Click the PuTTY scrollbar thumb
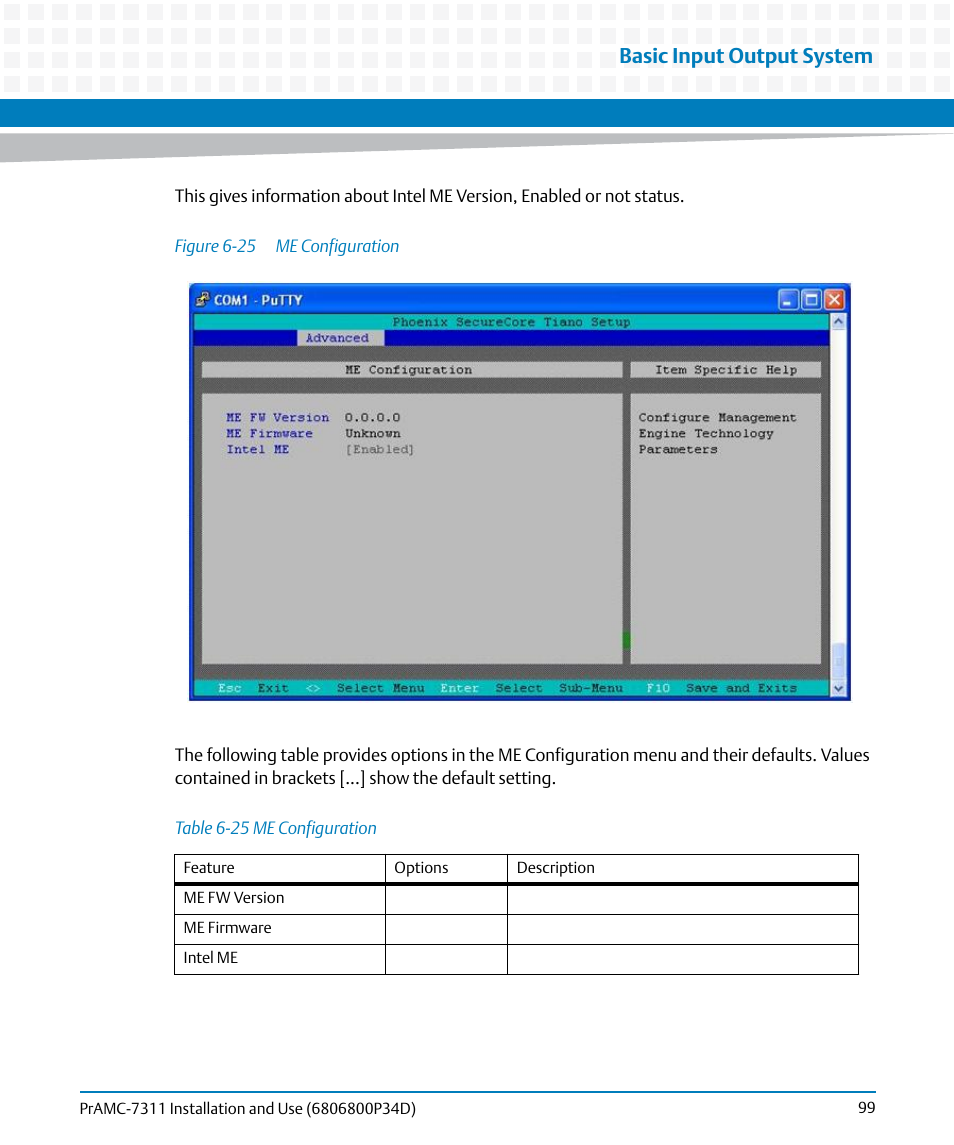 pos(838,660)
